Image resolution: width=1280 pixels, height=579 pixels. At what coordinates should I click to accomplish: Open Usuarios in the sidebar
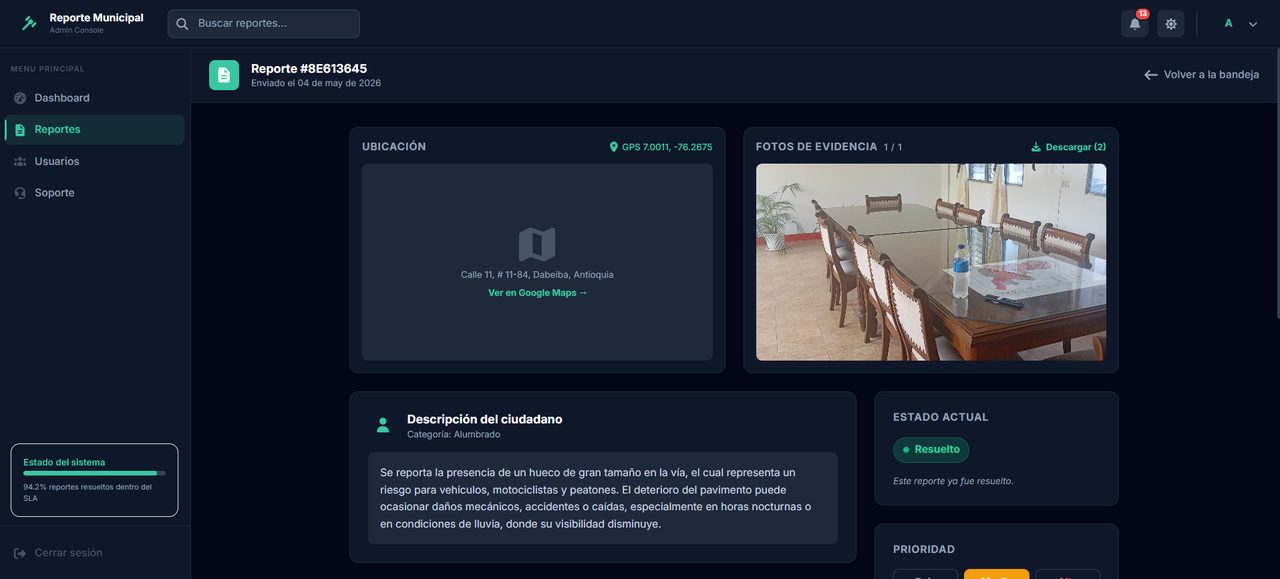click(x=95, y=161)
